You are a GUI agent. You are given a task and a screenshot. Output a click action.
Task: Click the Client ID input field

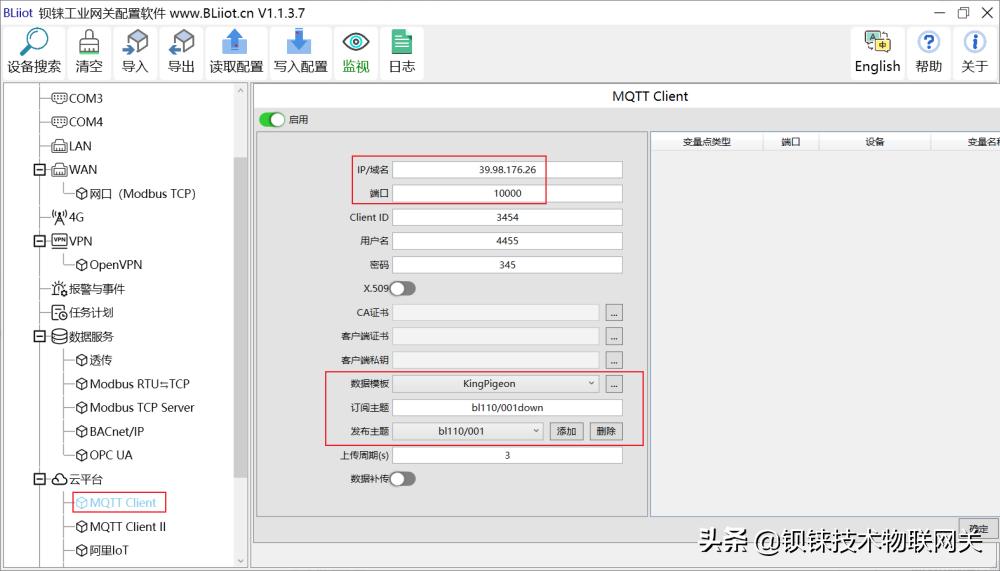click(507, 218)
